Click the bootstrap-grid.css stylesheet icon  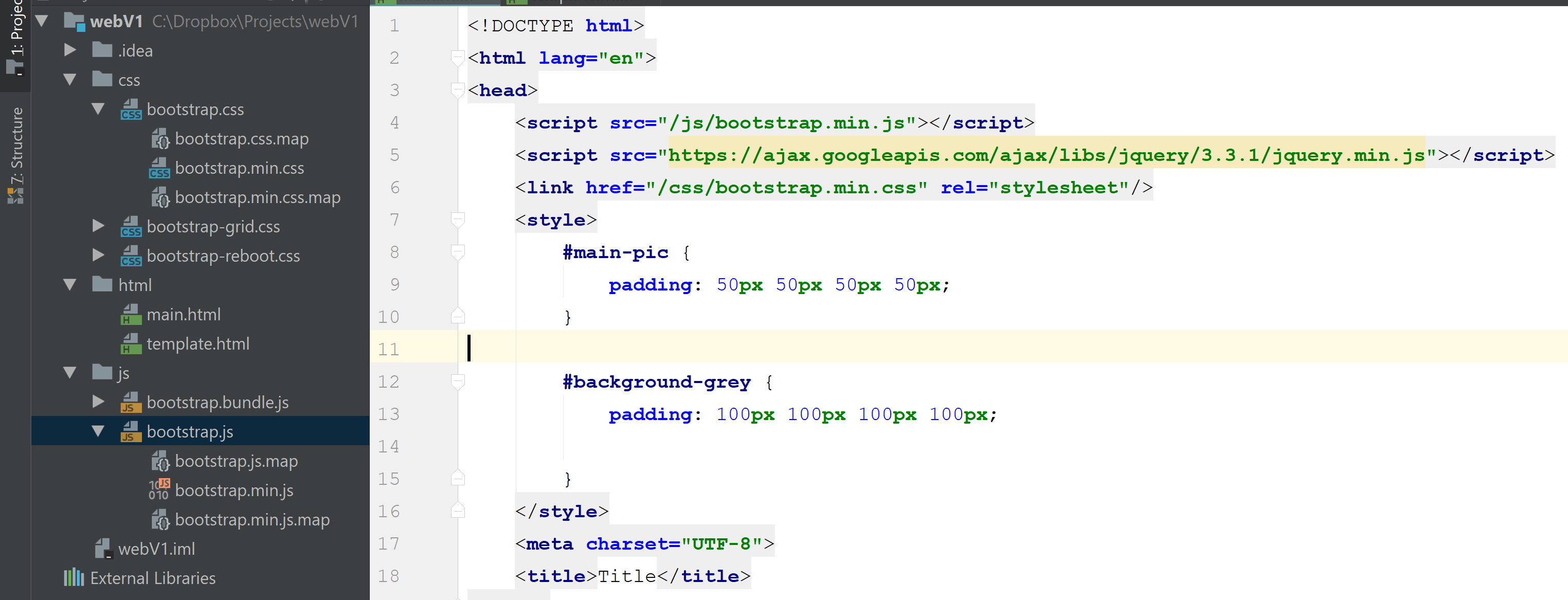[x=131, y=226]
